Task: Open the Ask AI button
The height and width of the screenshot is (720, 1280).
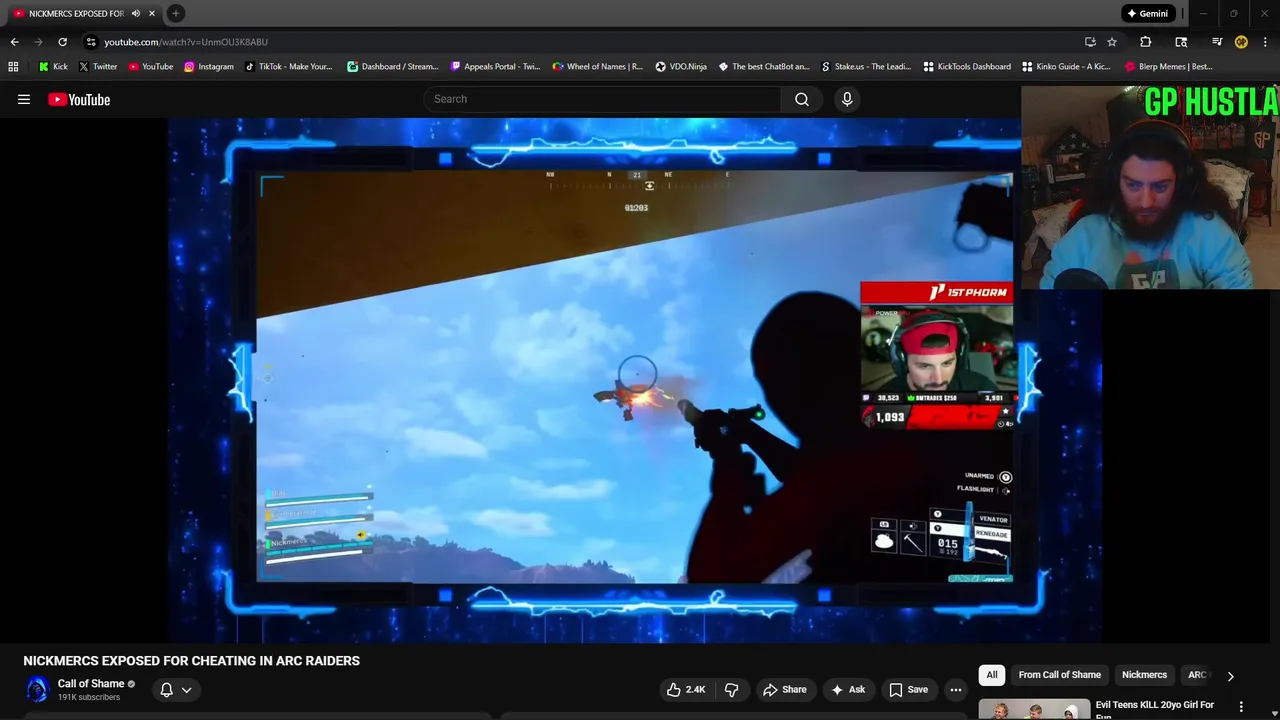Action: (x=847, y=689)
